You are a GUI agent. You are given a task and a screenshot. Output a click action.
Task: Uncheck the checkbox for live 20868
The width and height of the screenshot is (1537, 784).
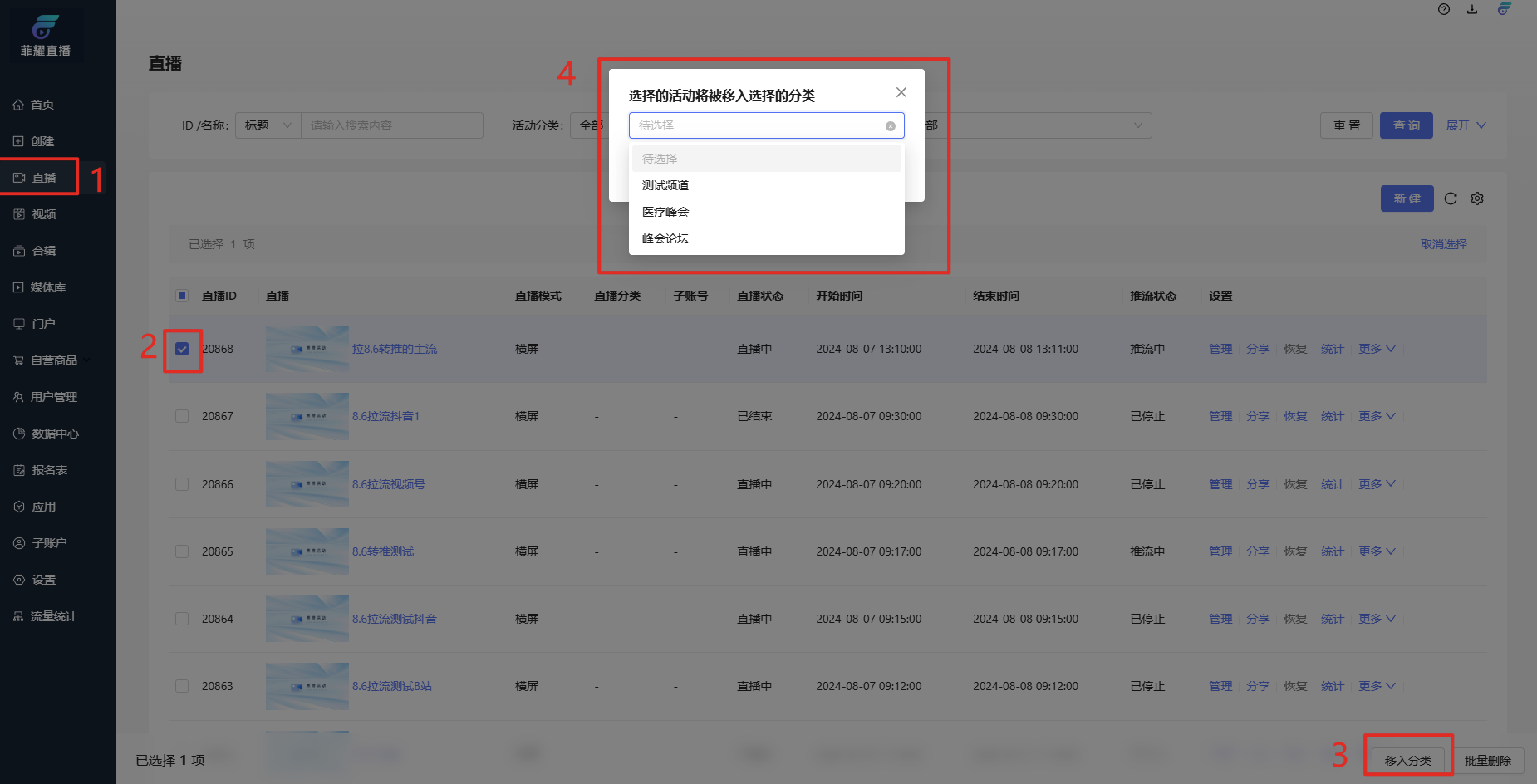pyautogui.click(x=182, y=349)
